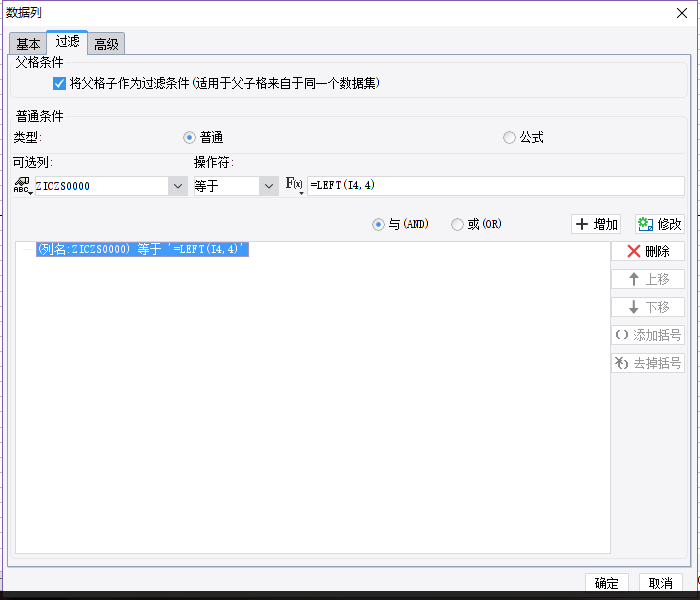Viewport: 700px width, 600px height.
Task: Click the 修改 modify button
Action: [660, 224]
